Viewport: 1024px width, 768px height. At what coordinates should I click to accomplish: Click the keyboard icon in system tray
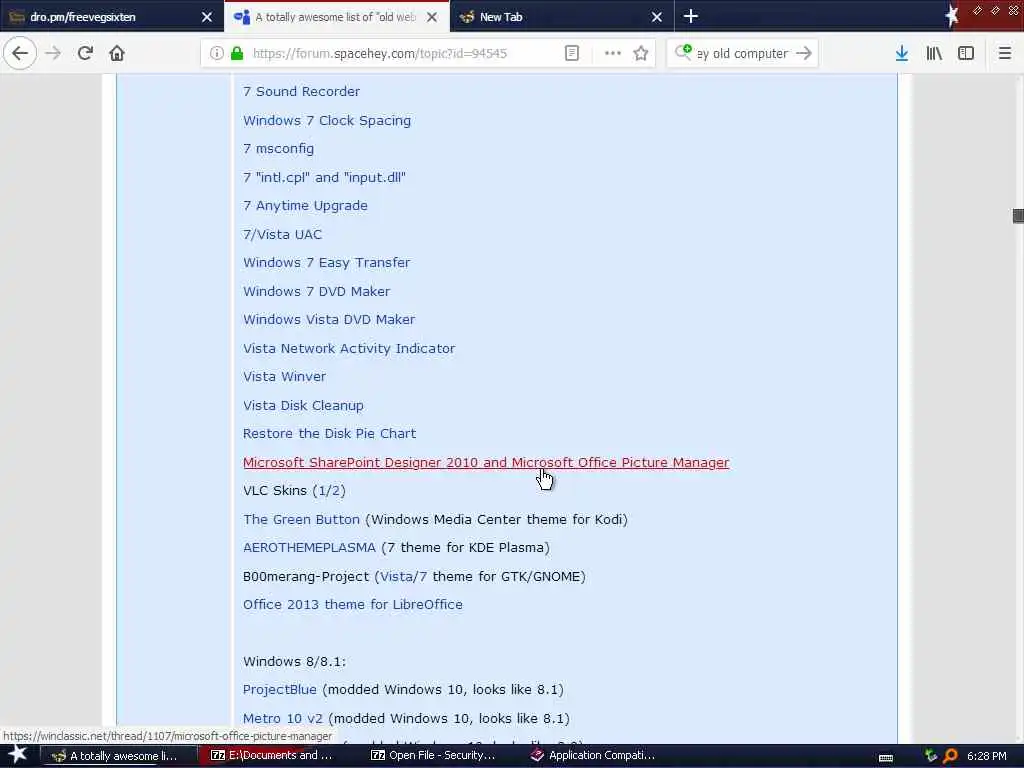pyautogui.click(x=886, y=758)
